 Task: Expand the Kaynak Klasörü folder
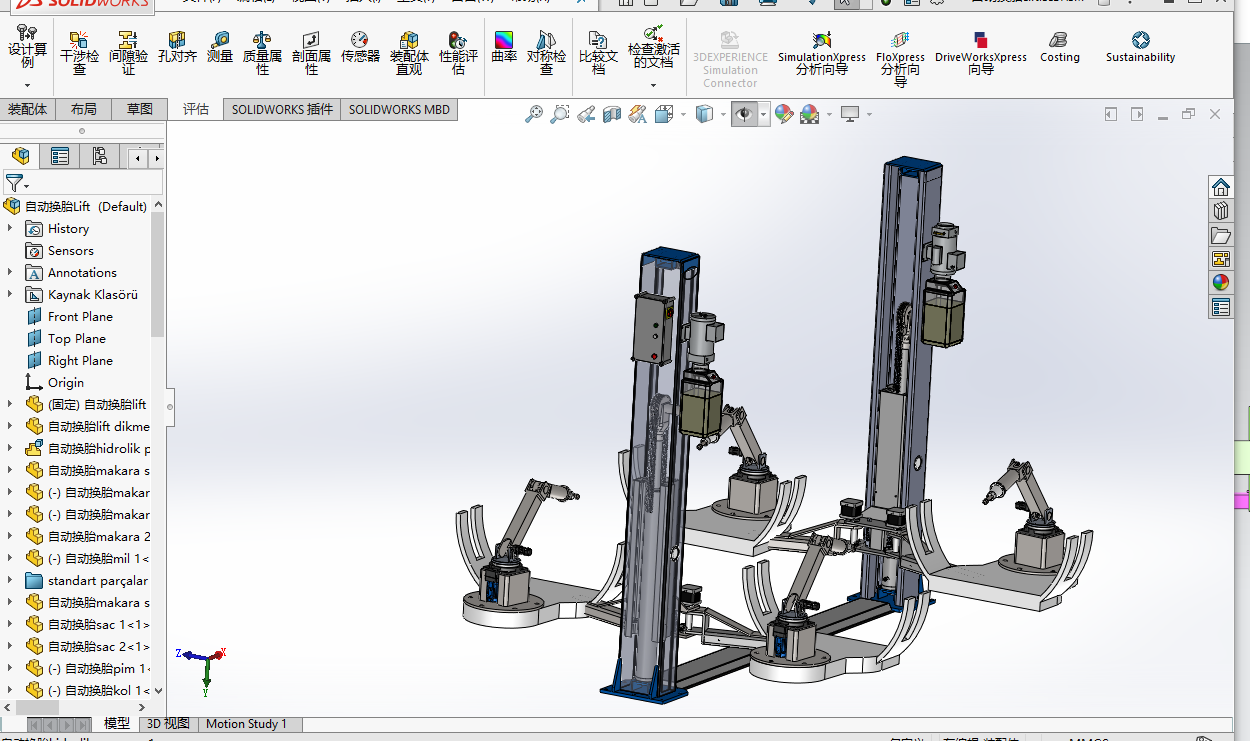pyautogui.click(x=10, y=294)
